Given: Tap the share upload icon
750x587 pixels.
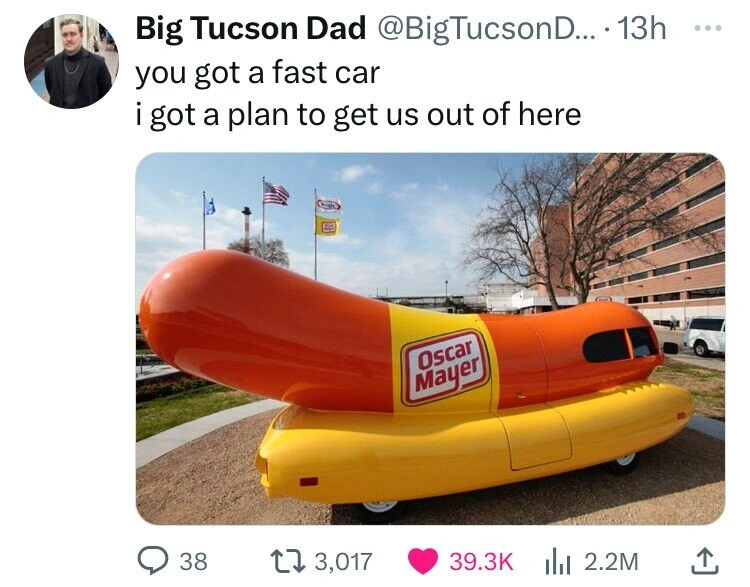Looking at the screenshot, I should (x=706, y=561).
